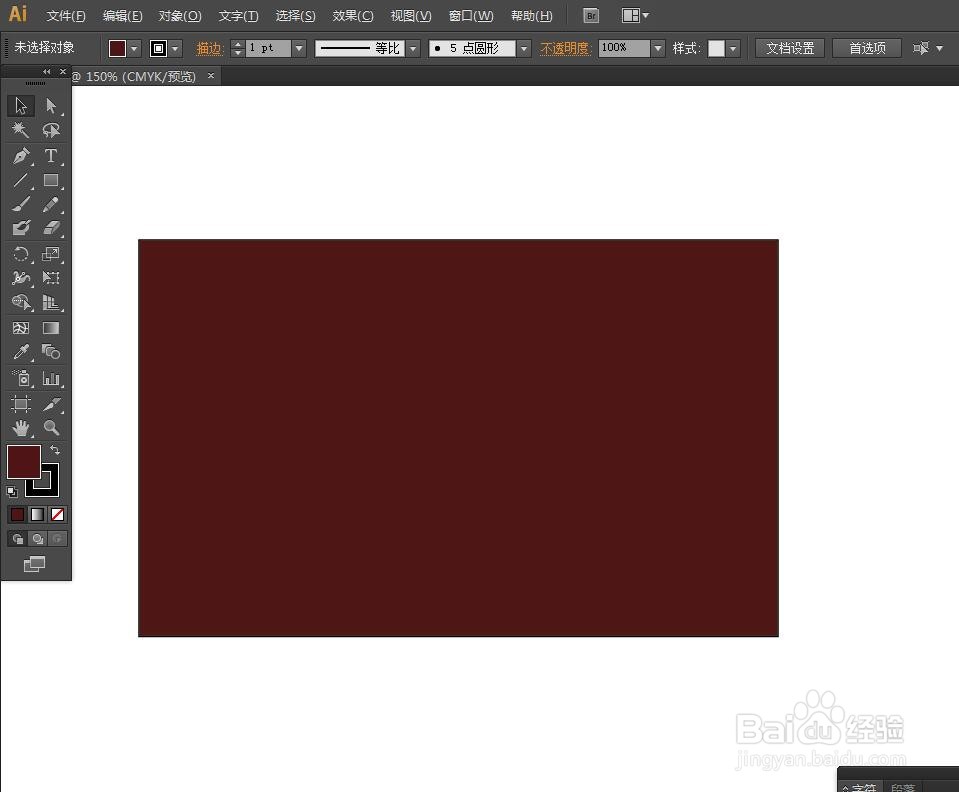
Task: Select the Rectangle tool
Action: (51, 180)
